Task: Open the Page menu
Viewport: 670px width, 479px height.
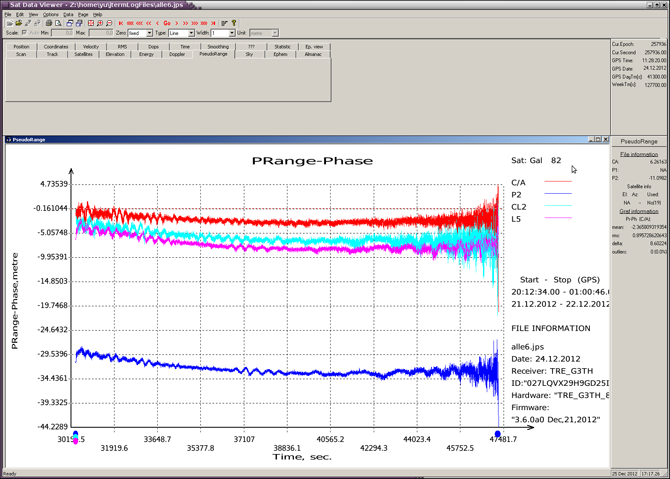Action: (x=82, y=15)
